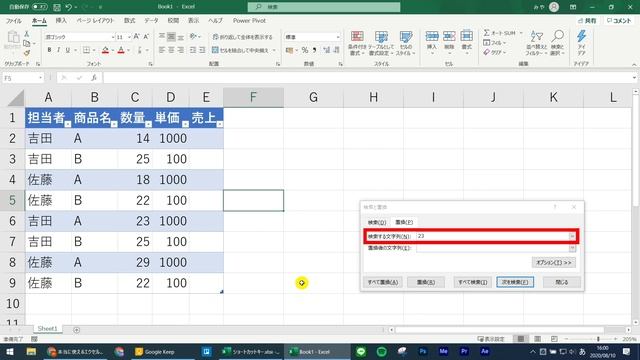Open the Clear (クリア) dropdown

pos(495,52)
